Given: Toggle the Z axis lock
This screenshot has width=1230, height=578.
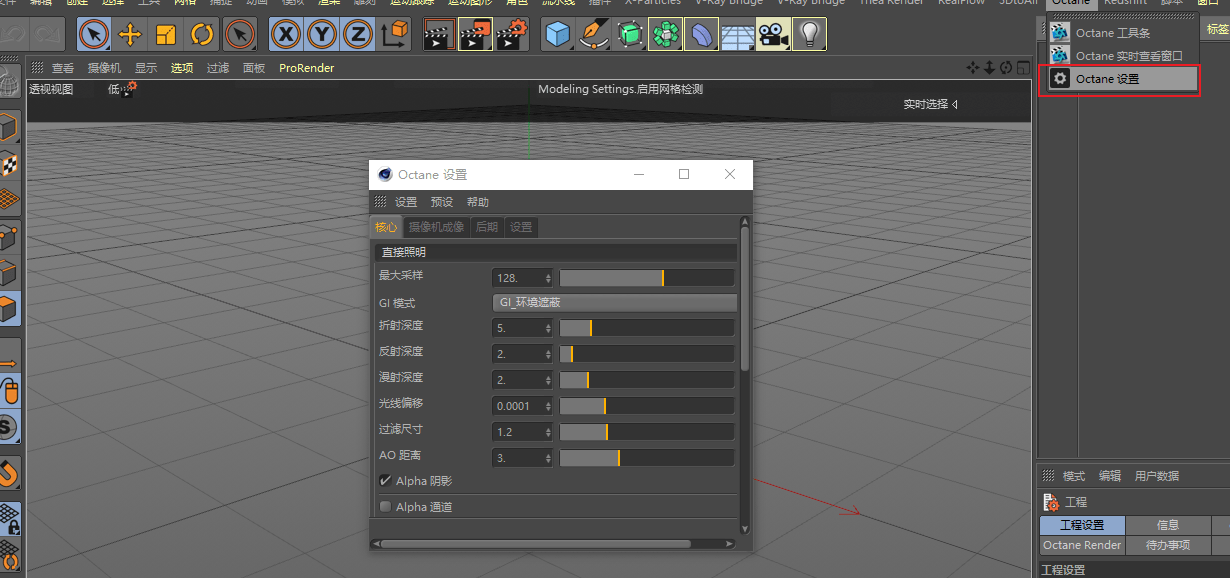Looking at the screenshot, I should pos(357,35).
